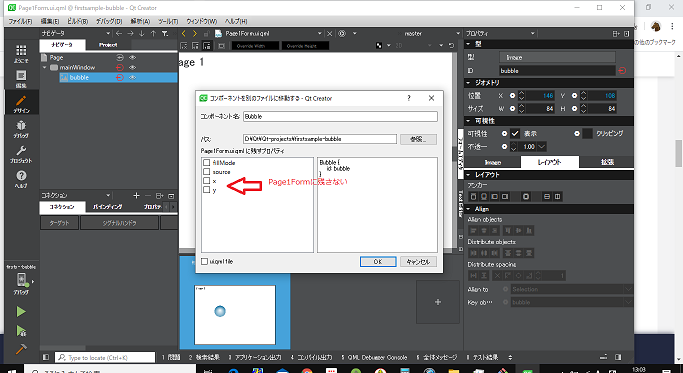Collapse the layout section in properties
Image resolution: width=683 pixels, height=373 pixels.
click(469, 175)
